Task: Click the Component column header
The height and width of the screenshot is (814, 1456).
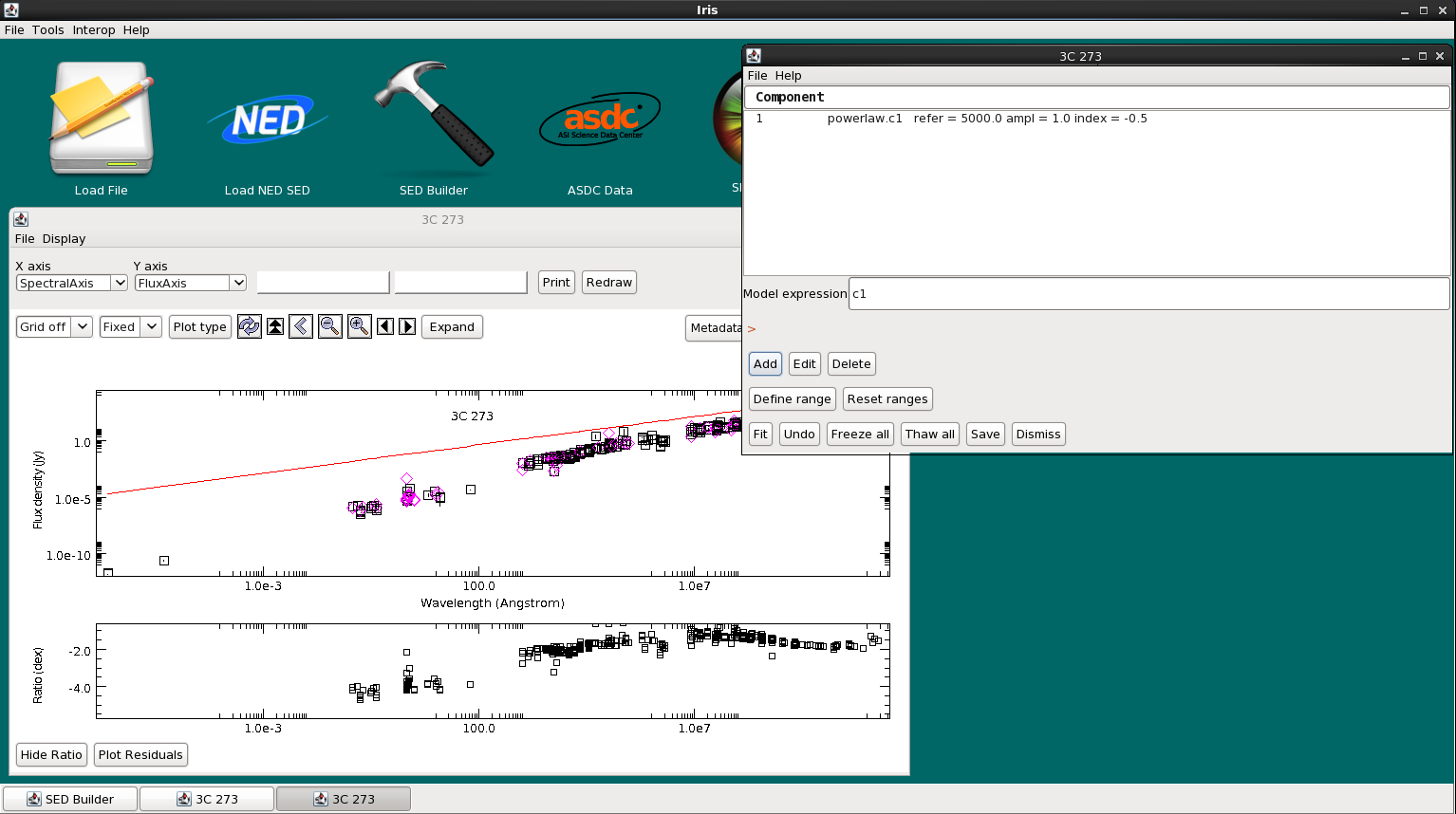Action: (1096, 97)
